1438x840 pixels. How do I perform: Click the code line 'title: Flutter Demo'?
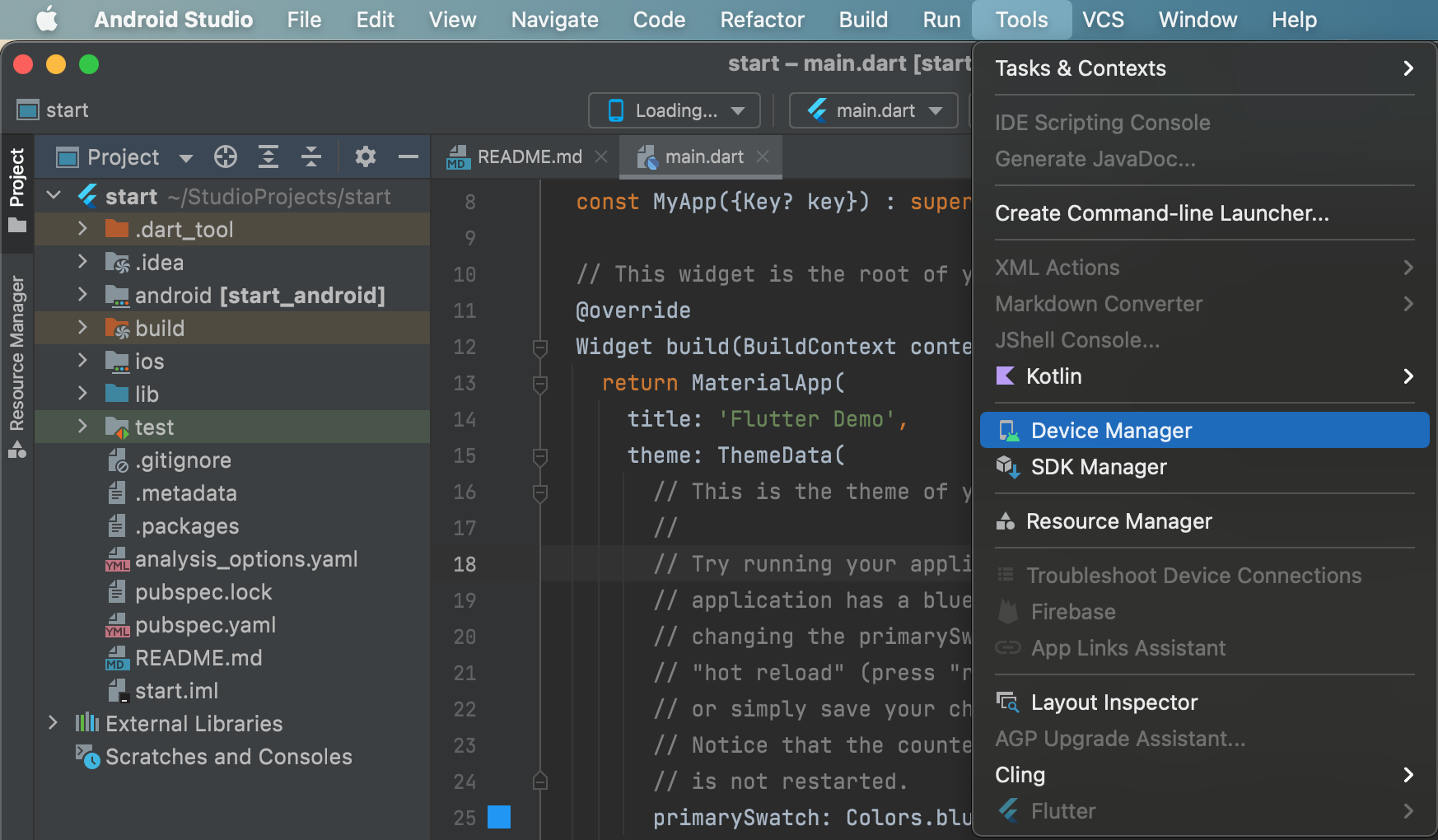[767, 419]
